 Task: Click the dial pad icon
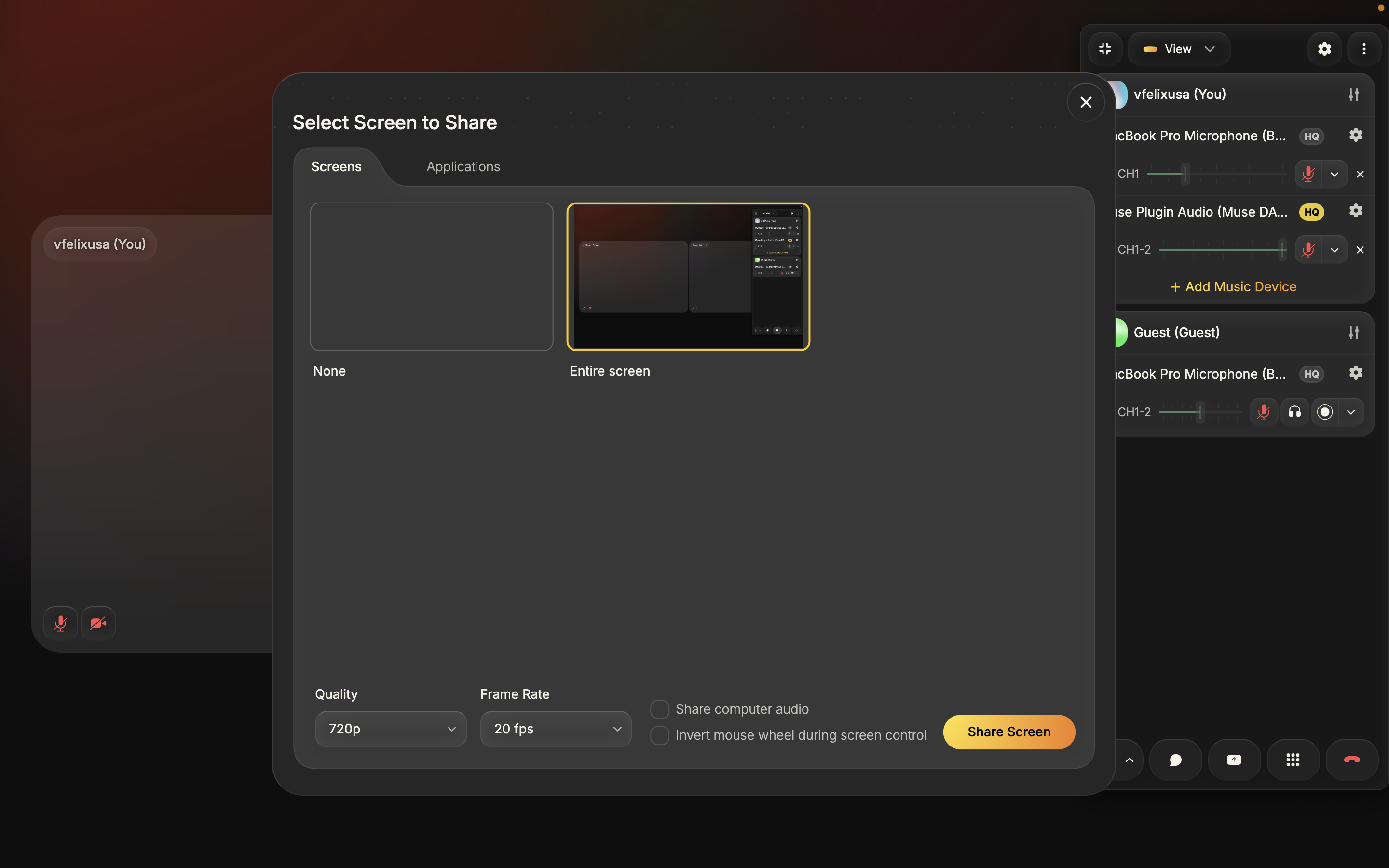pyautogui.click(x=1292, y=759)
